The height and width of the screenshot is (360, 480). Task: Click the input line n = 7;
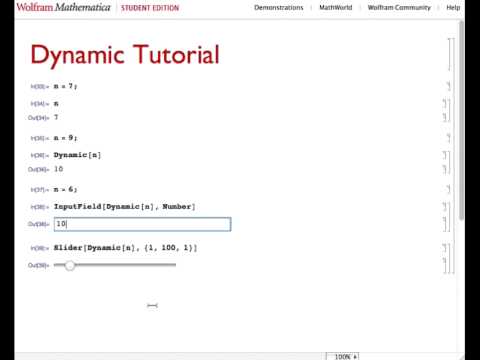(x=65, y=86)
